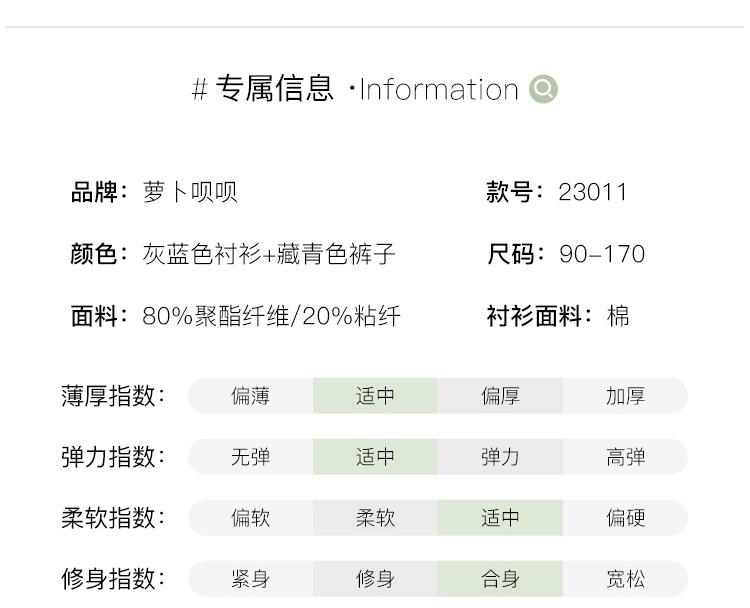
Task: Pick 柔软 softness option
Action: point(375,518)
